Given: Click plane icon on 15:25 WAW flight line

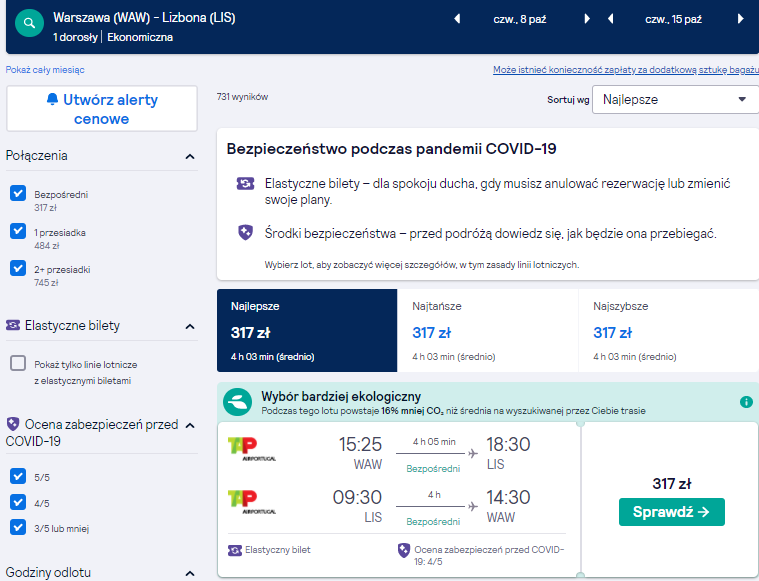Looking at the screenshot, I should click(x=473, y=454).
